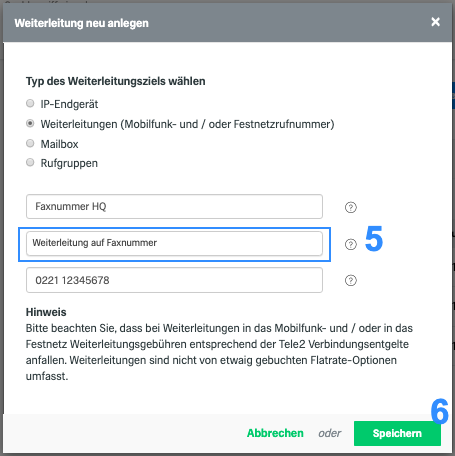455x456 pixels.
Task: Click the Weiterleitungen (Mobilfunk- und / oder Festnetzrufnummer) label
Action: [187, 124]
